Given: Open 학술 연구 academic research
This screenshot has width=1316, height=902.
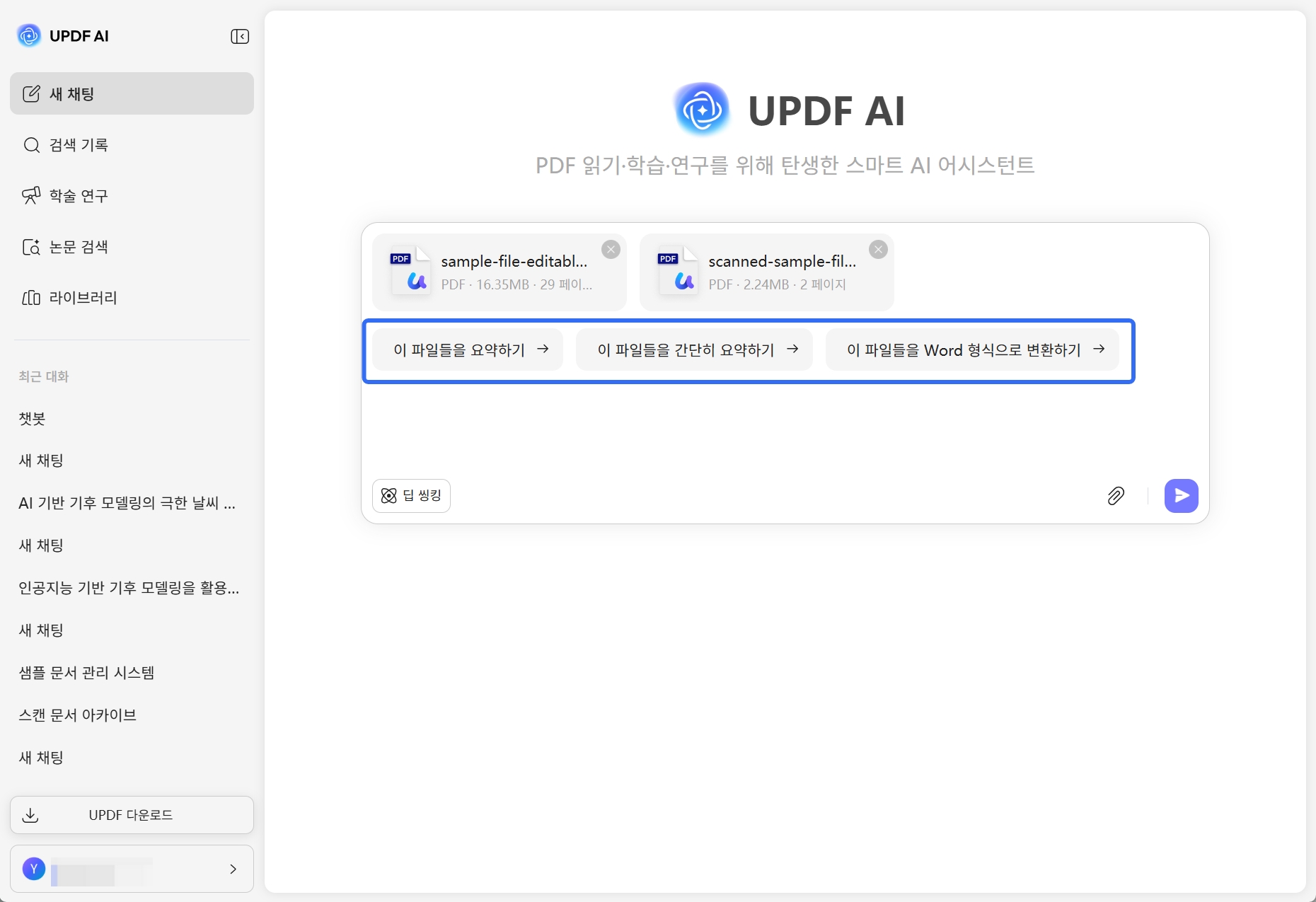Looking at the screenshot, I should click(132, 195).
